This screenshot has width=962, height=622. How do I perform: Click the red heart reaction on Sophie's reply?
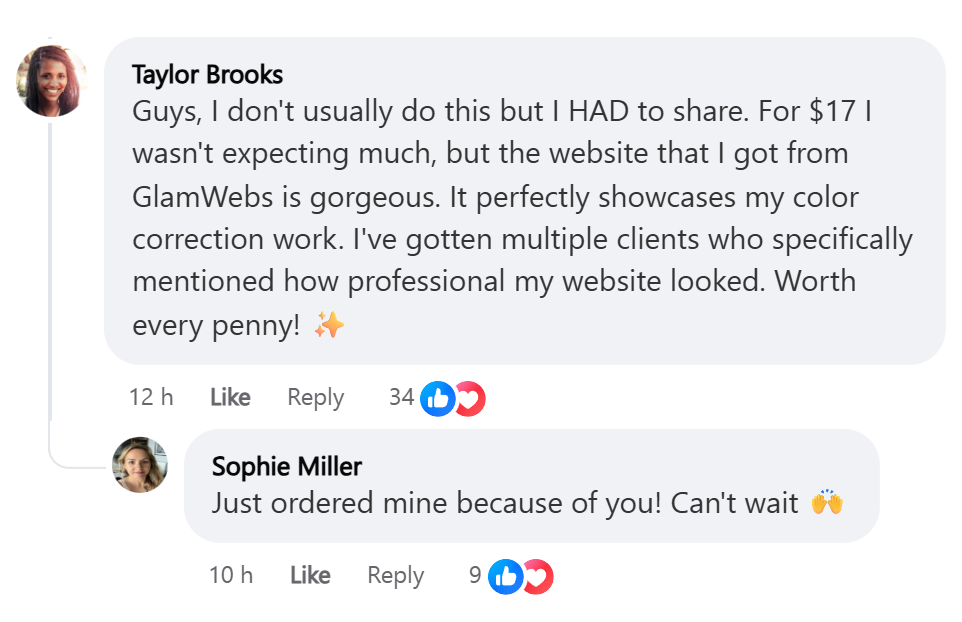tap(538, 576)
